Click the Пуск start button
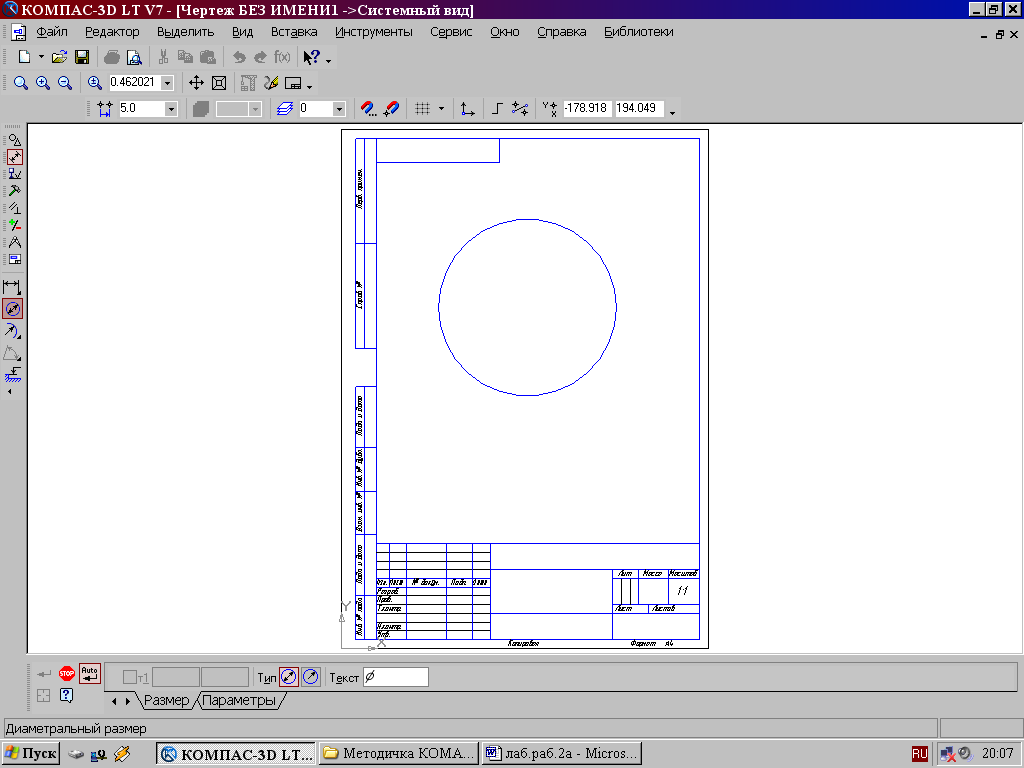Viewport: 1024px width, 768px height. [x=31, y=753]
